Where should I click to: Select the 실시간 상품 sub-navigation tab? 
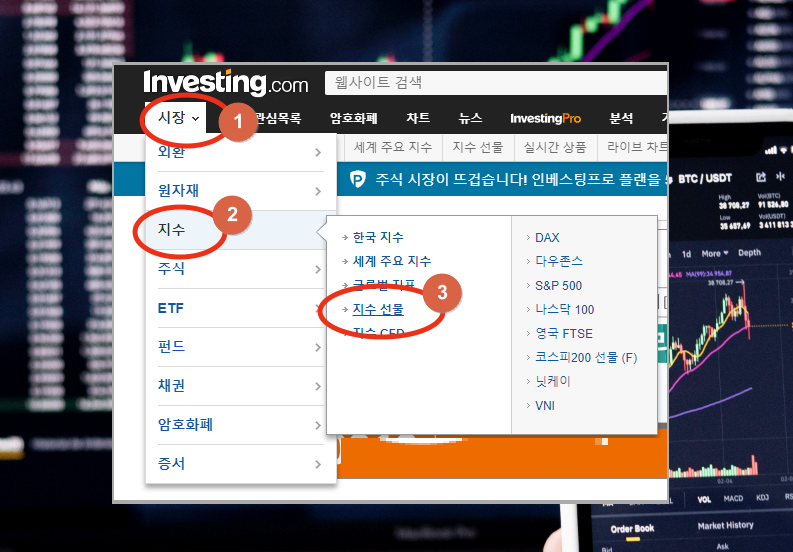(x=555, y=147)
